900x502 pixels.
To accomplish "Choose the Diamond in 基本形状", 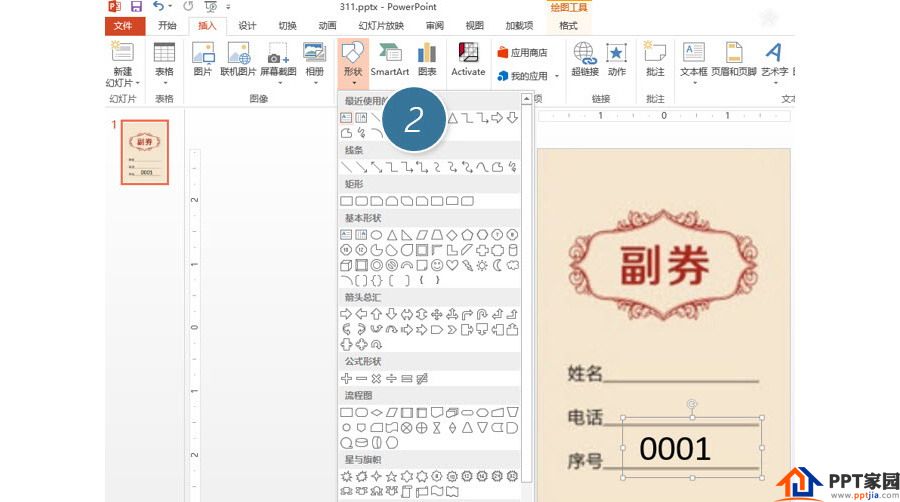I will point(452,235).
